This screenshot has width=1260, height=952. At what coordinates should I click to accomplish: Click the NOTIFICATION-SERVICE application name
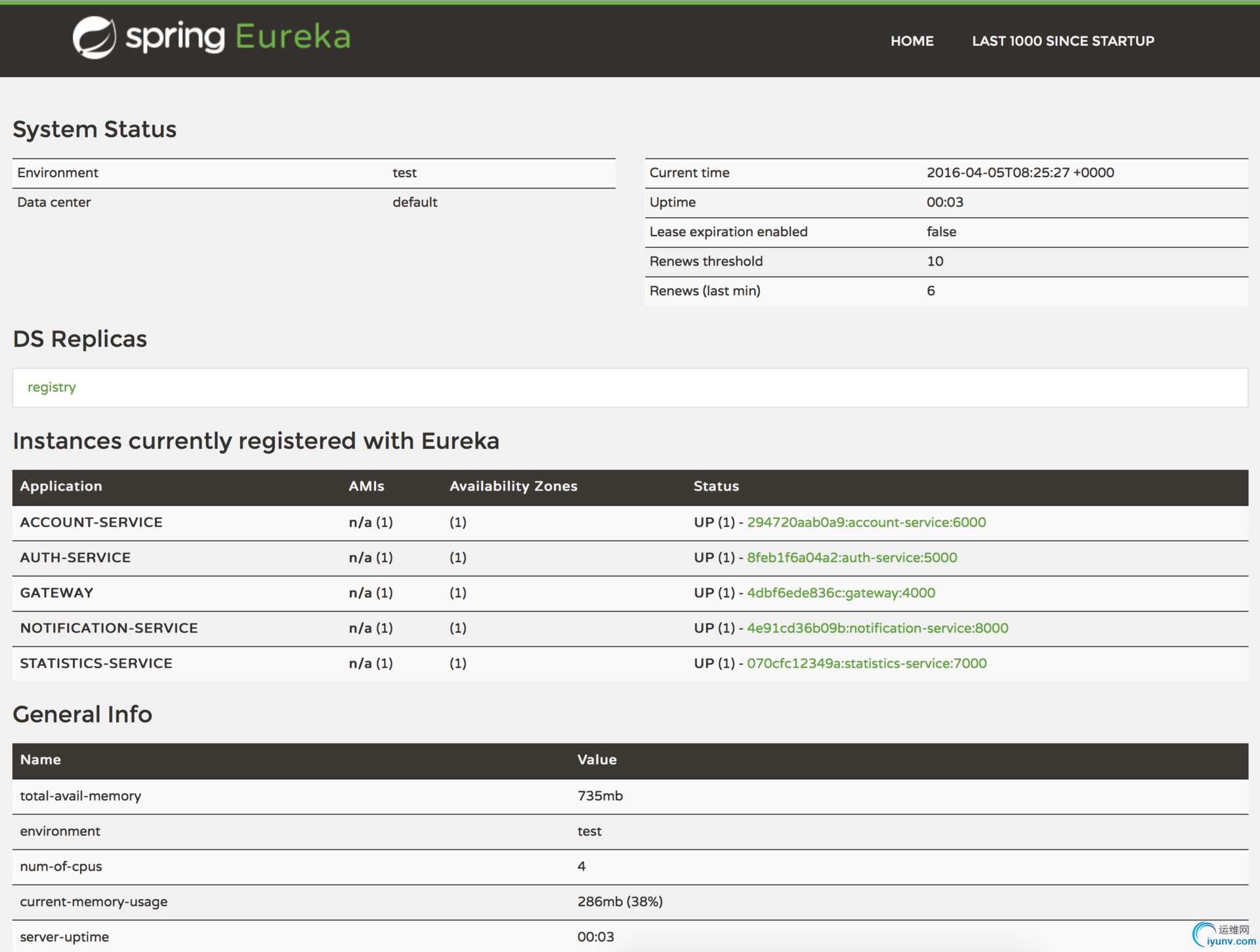click(109, 628)
